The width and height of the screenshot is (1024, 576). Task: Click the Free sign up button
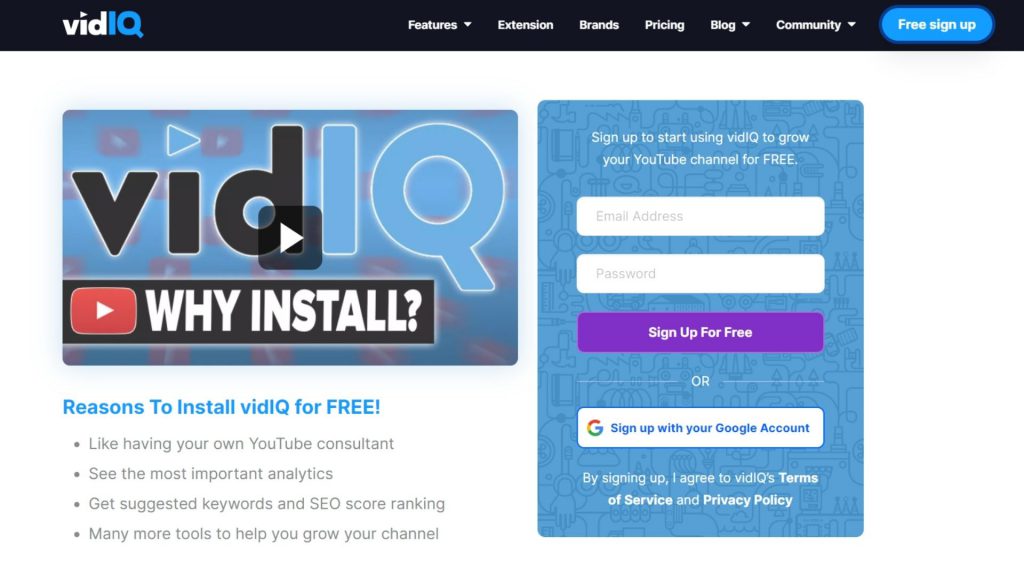point(936,25)
